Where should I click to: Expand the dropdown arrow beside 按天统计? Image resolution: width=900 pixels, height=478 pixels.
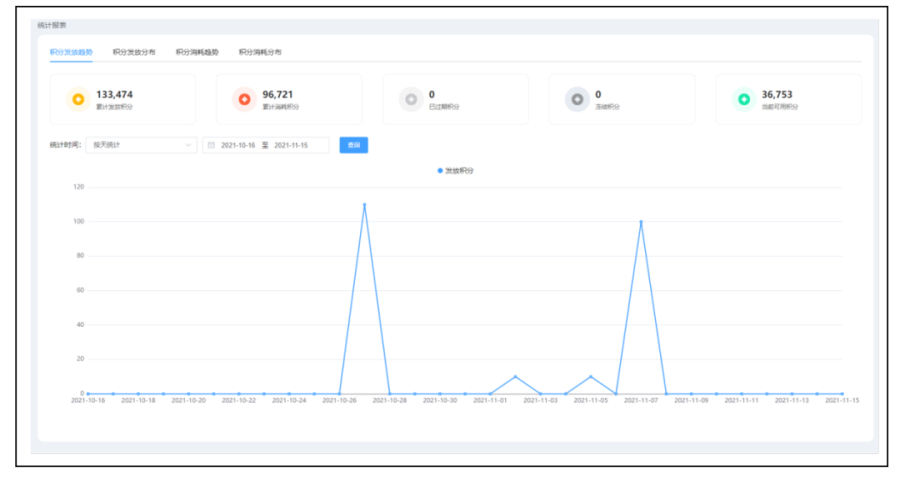(x=189, y=145)
